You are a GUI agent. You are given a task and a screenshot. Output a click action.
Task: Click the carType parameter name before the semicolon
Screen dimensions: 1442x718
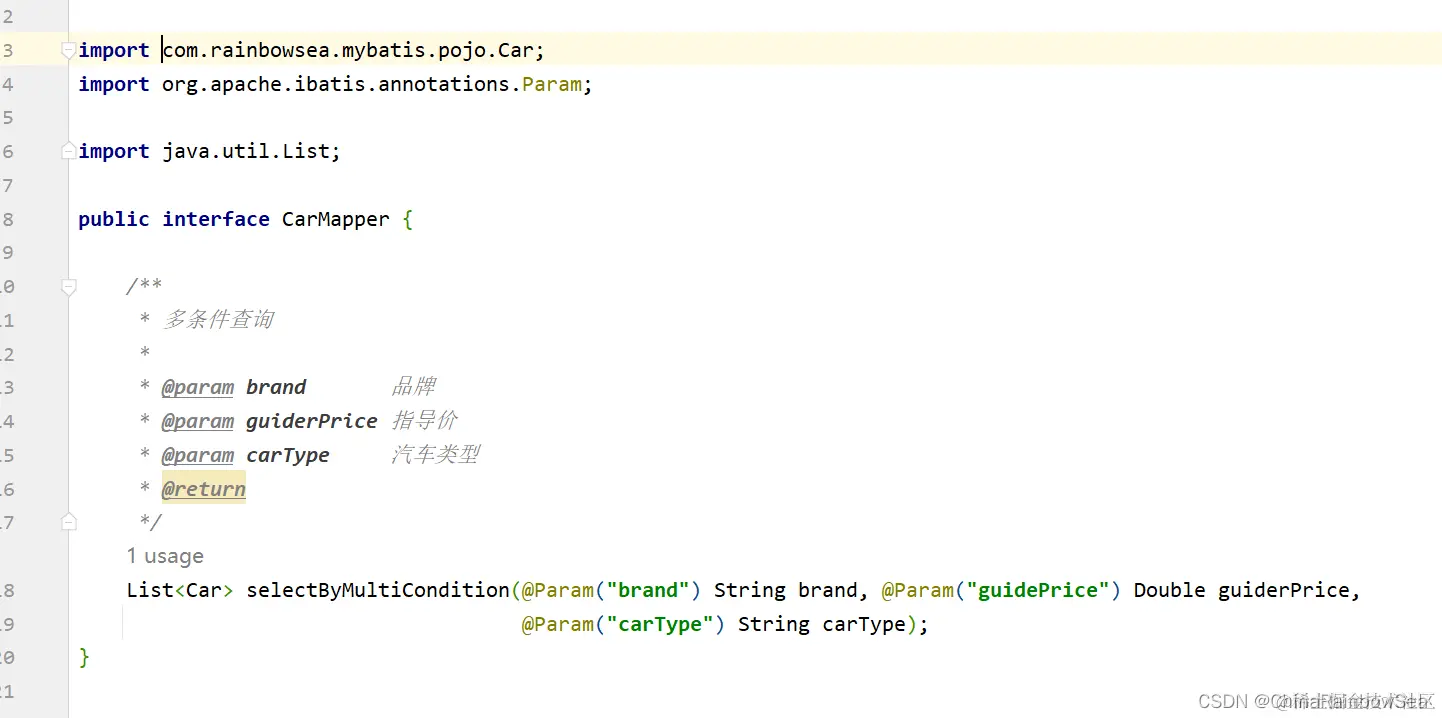(864, 624)
